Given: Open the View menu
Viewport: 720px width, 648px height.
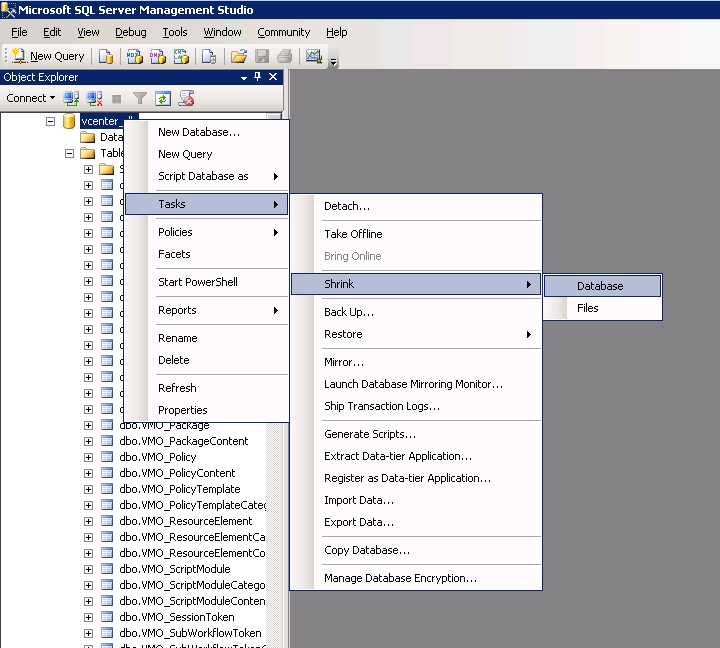Looking at the screenshot, I should tap(88, 32).
